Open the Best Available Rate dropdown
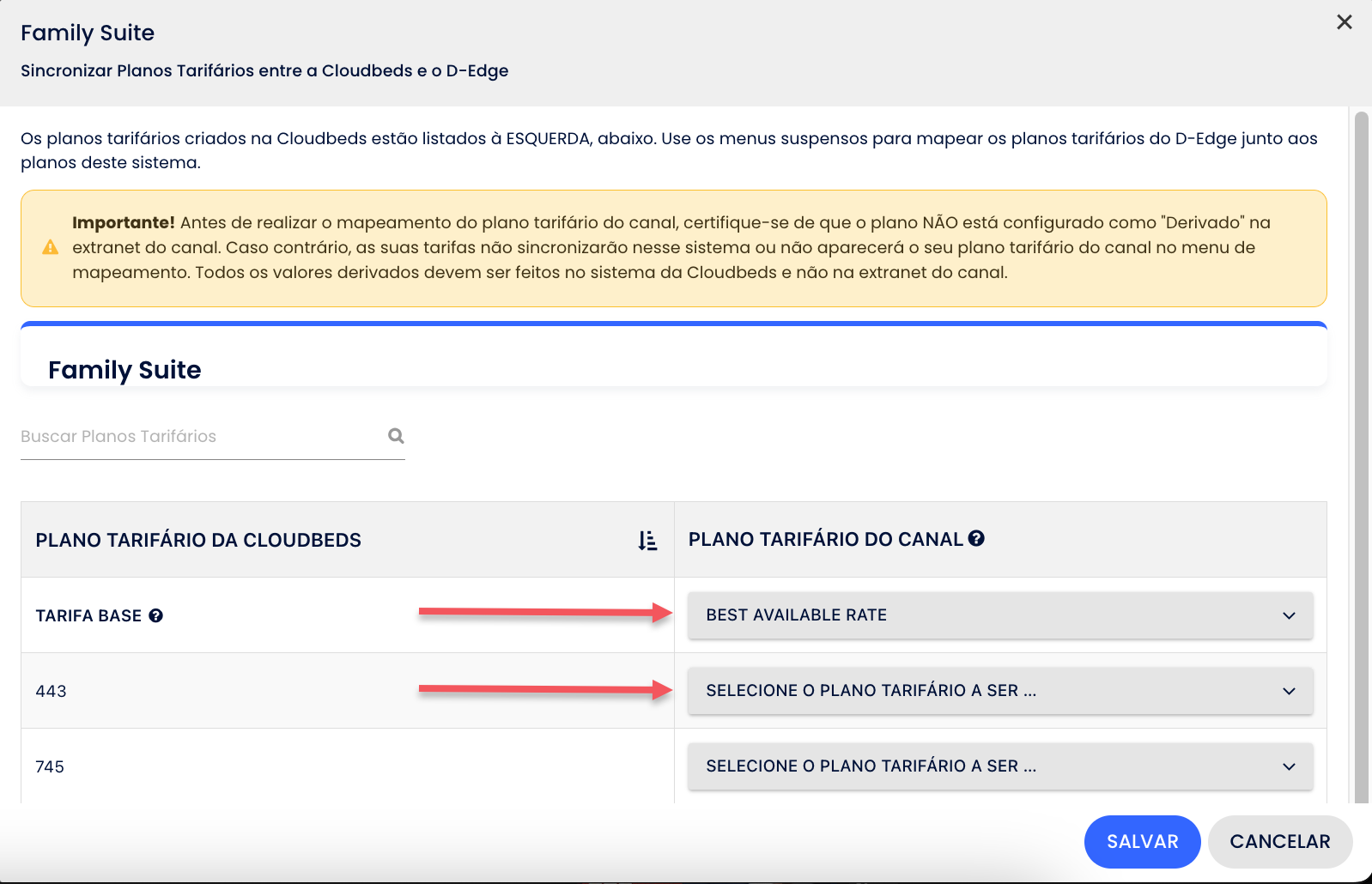This screenshot has height=884, width=1372. pos(999,615)
